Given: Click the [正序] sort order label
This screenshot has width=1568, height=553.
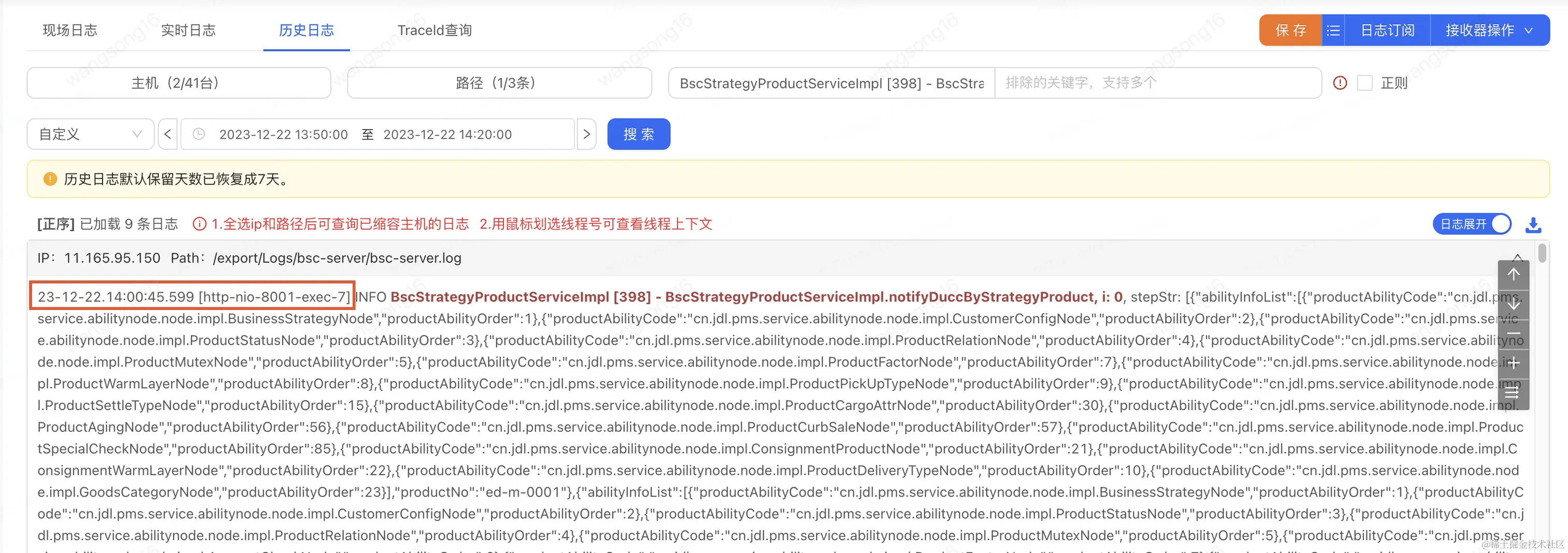Looking at the screenshot, I should (x=55, y=224).
